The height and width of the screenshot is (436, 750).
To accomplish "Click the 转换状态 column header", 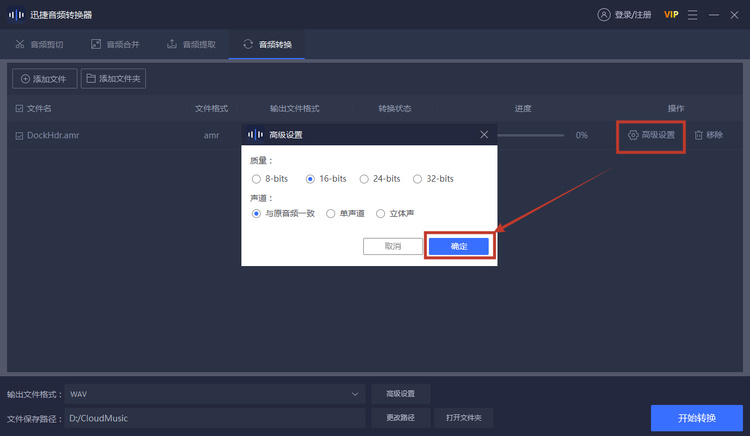I will [395, 109].
